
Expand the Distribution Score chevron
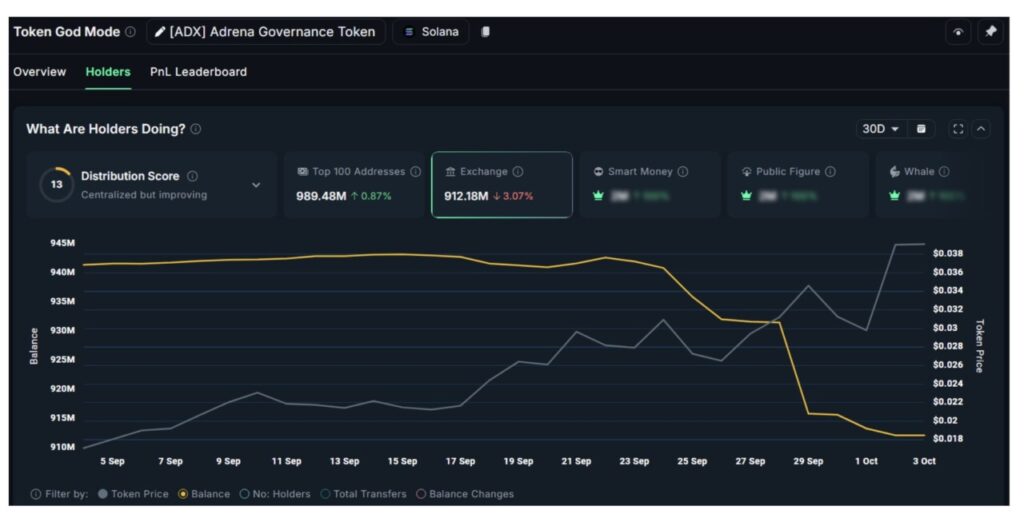point(256,185)
